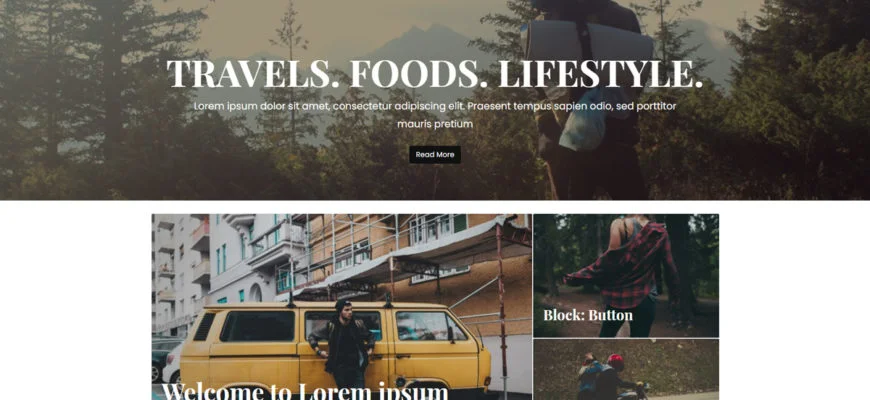This screenshot has height=400, width=870.
Task: Click the word "FOODS." in the headline
Action: pyautogui.click(x=419, y=73)
